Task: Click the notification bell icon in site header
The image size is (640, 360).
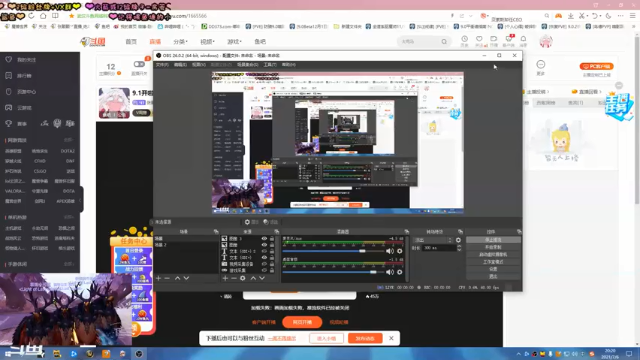Action: pos(523,39)
